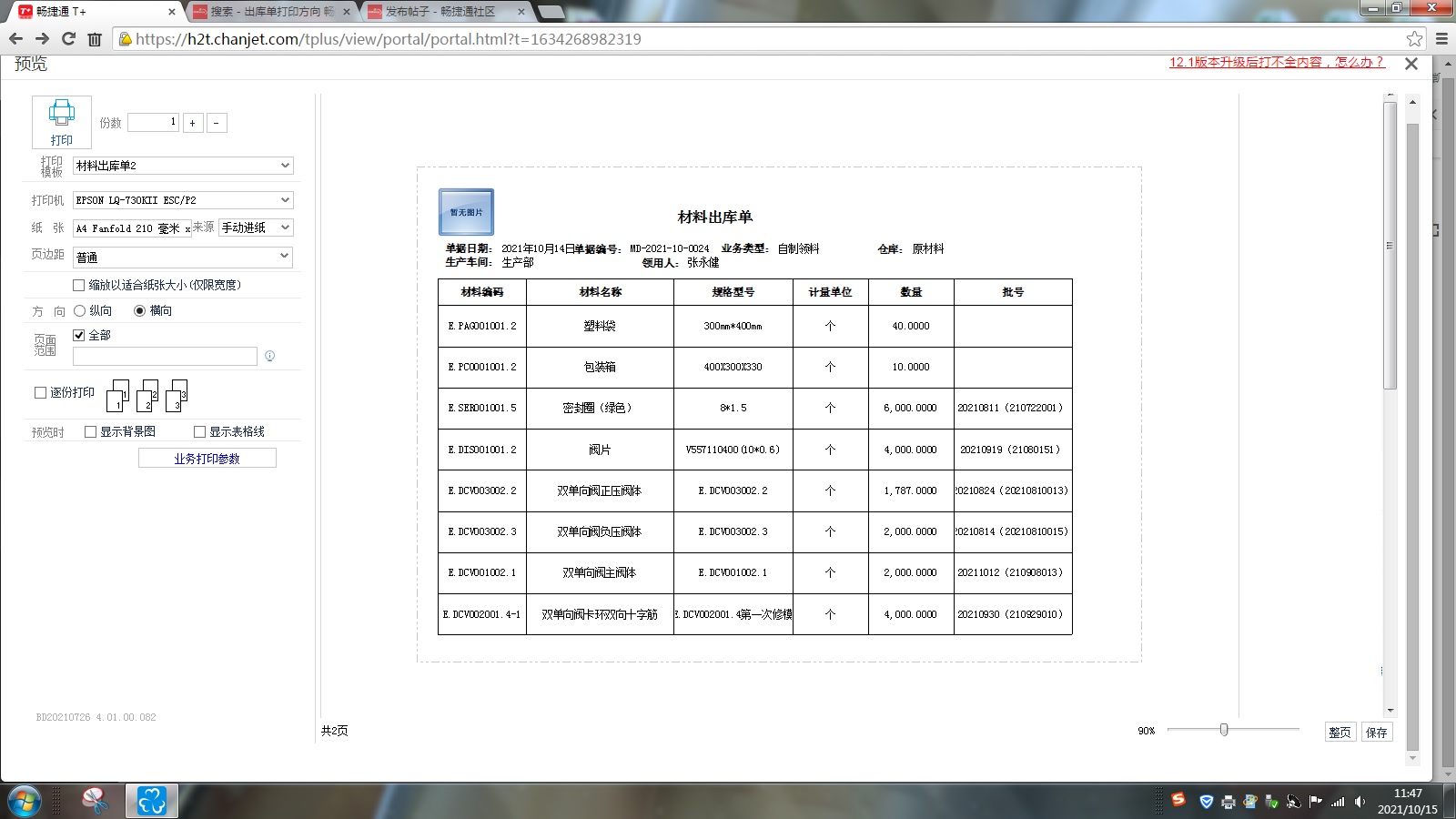Toggle the 全部 page range checkbox
Image resolution: width=1456 pixels, height=819 pixels.
(79, 335)
